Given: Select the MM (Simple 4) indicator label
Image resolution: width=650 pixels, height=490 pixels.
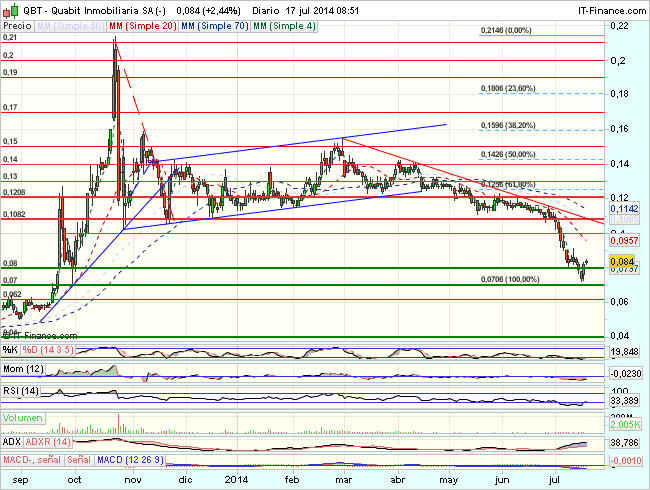Looking at the screenshot, I should tap(282, 23).
